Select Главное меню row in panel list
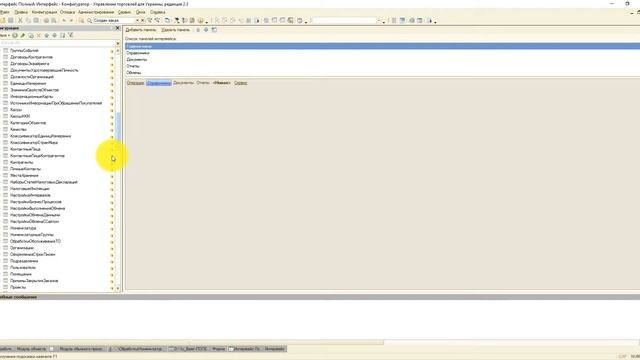Screen dimensions: 640x360 coord(382,47)
